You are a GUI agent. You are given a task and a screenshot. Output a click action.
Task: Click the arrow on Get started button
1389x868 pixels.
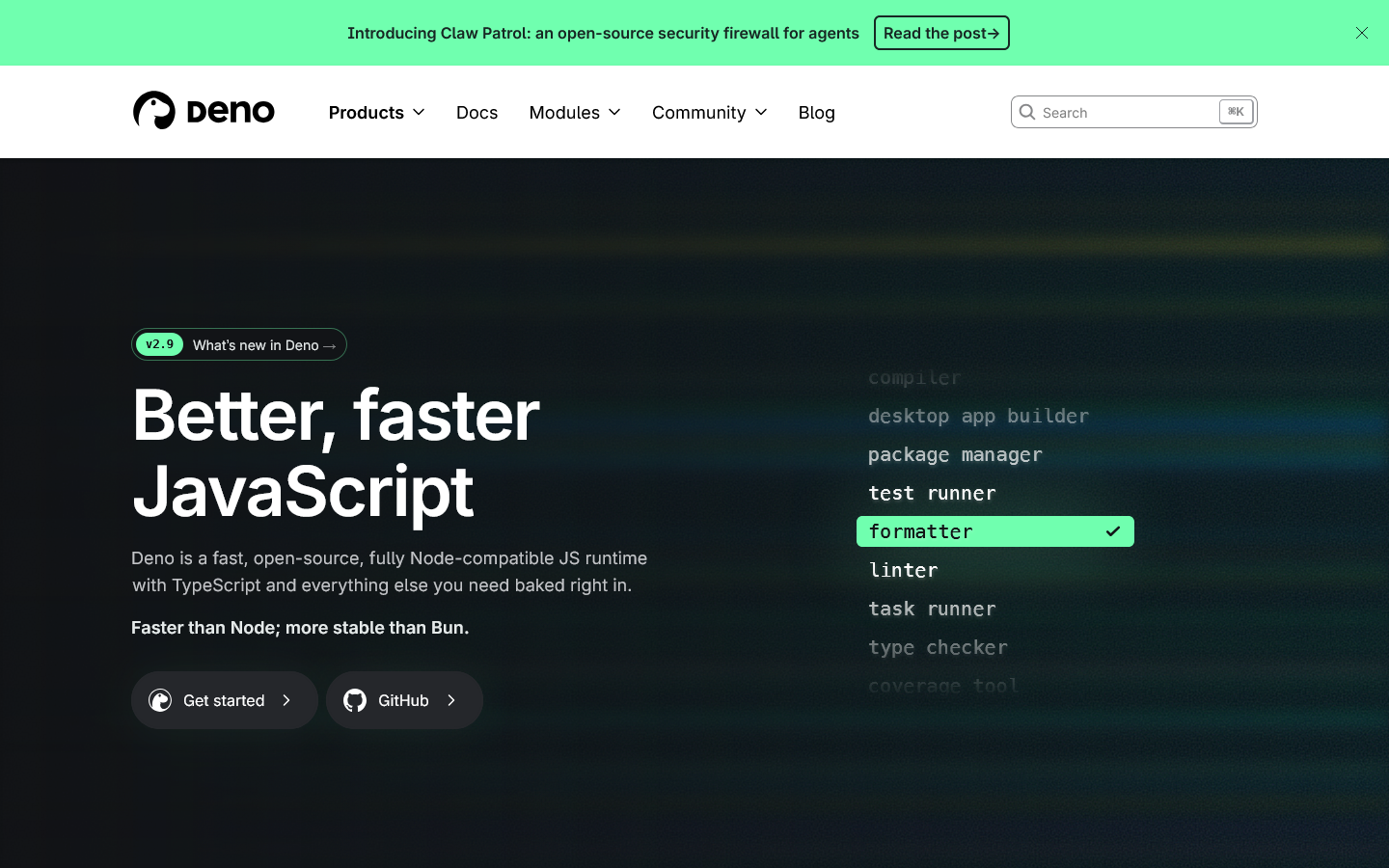286,700
